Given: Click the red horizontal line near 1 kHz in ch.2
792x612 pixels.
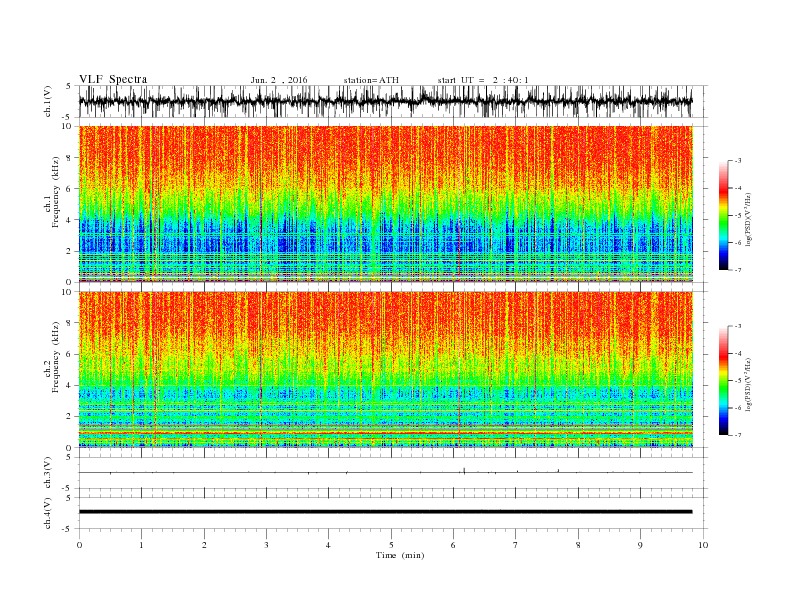Looking at the screenshot, I should [x=385, y=433].
